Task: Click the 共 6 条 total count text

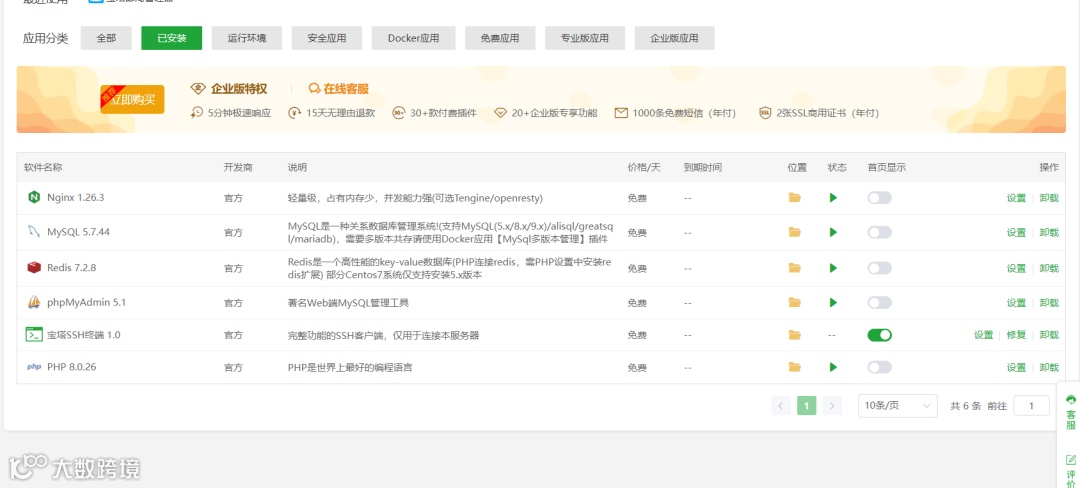Action: coord(966,406)
